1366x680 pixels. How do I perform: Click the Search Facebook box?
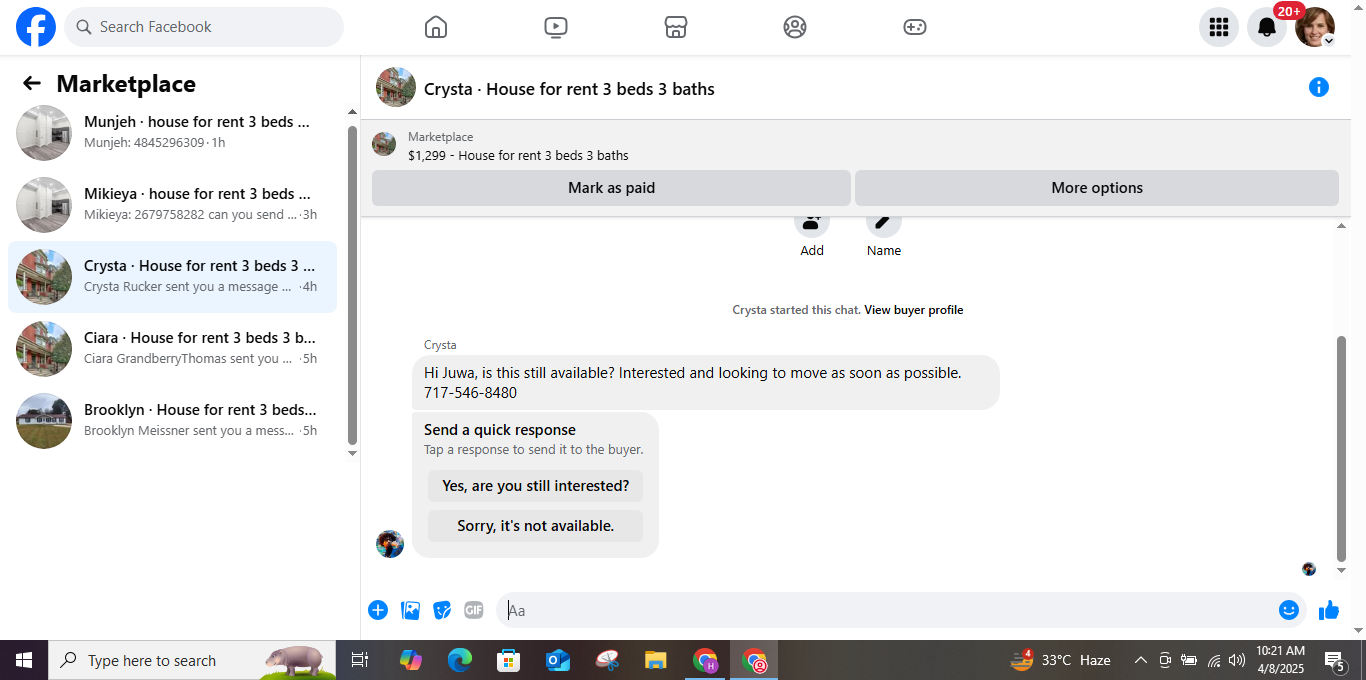pyautogui.click(x=204, y=27)
